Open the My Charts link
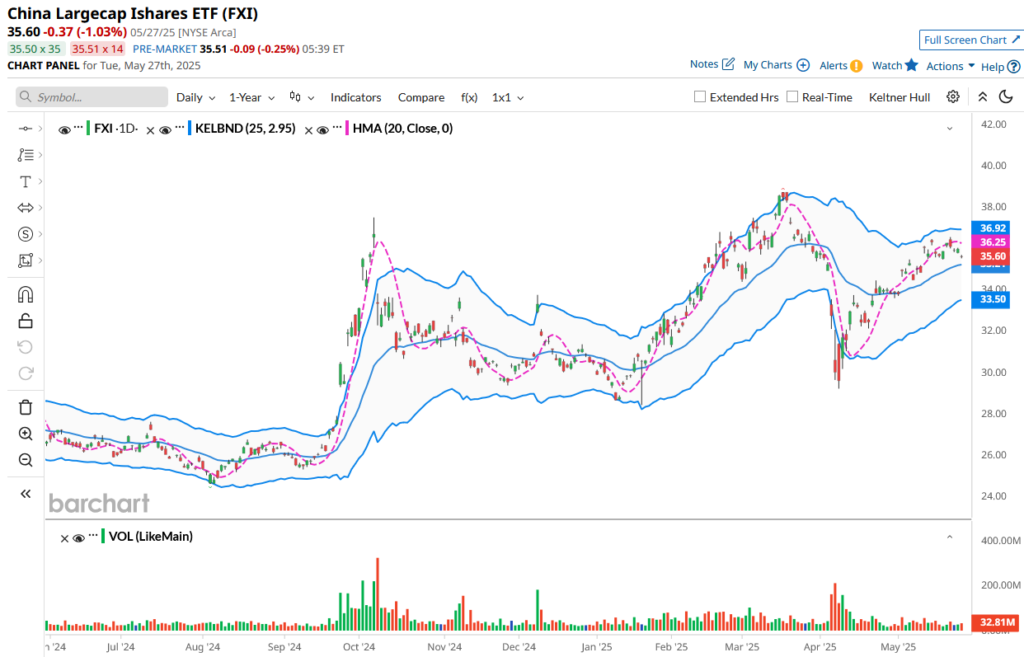The height and width of the screenshot is (657, 1024). coord(775,65)
